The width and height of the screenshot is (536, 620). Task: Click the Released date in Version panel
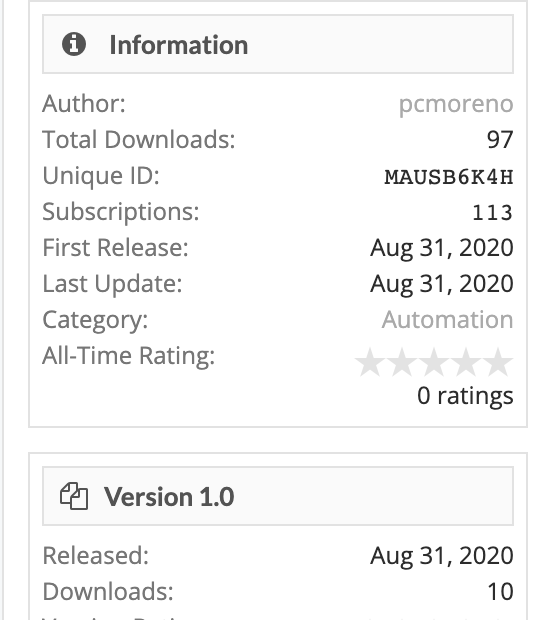tap(442, 556)
